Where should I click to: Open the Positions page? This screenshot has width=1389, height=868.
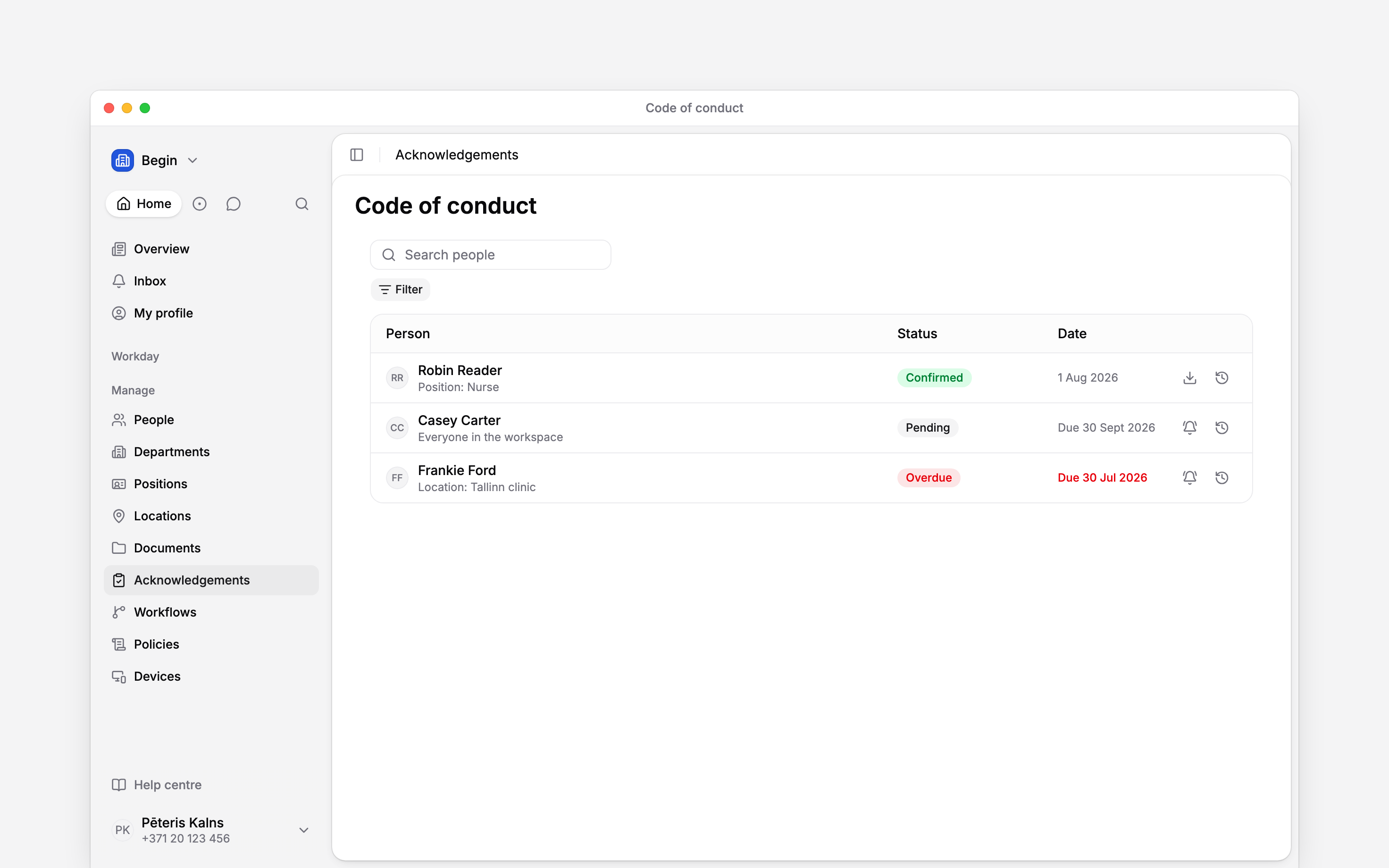[211, 484]
